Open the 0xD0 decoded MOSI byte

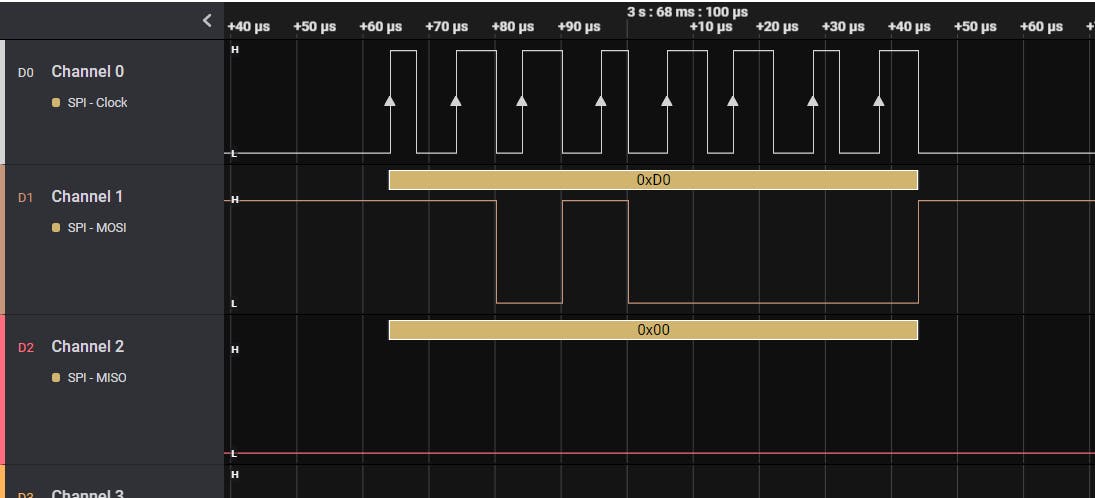pos(653,180)
